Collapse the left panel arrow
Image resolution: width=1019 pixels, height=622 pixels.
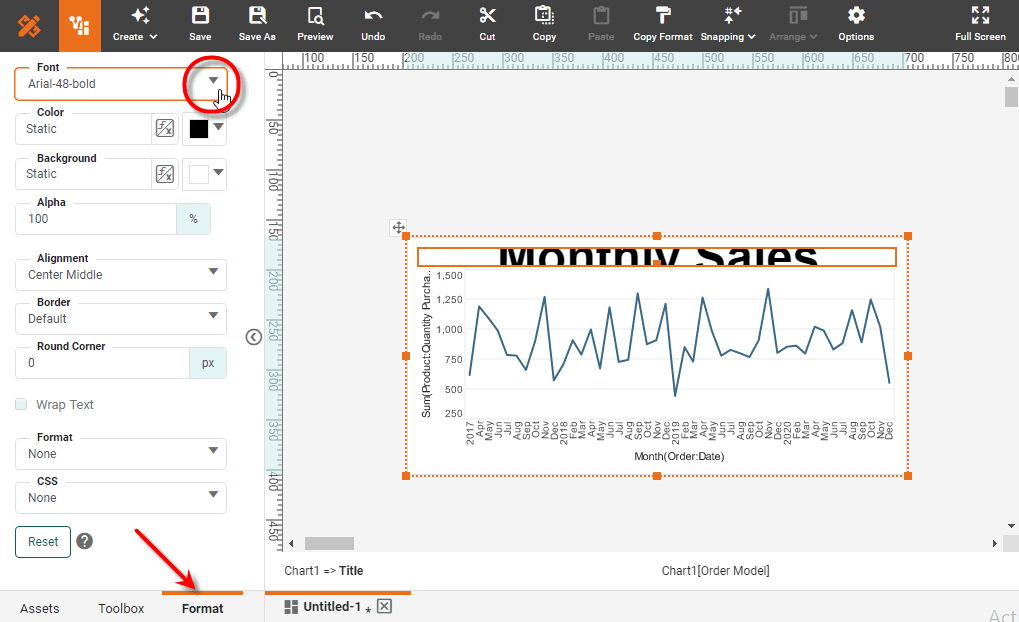click(253, 337)
